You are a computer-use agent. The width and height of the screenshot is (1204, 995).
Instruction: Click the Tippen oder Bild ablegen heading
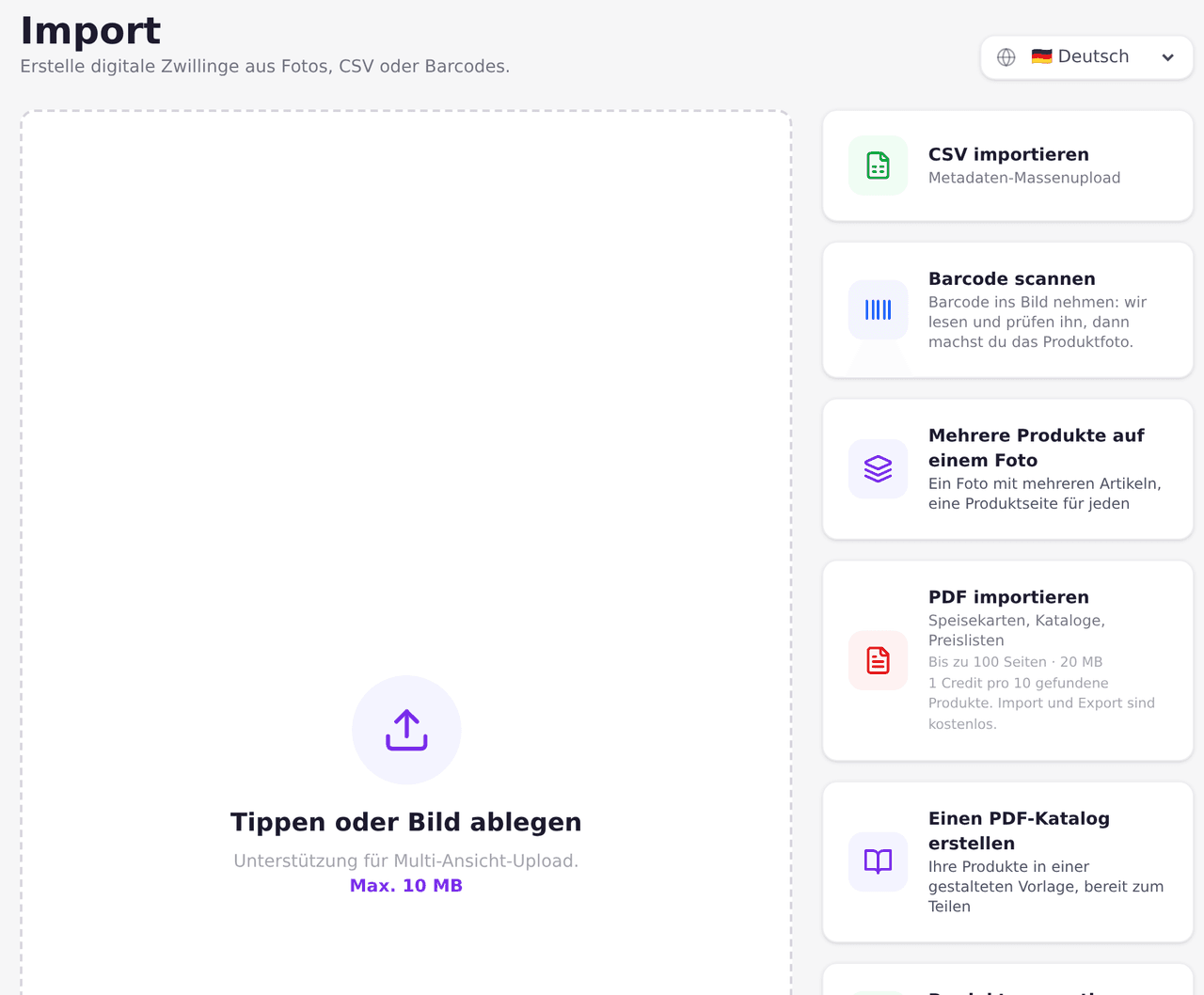pos(406,822)
